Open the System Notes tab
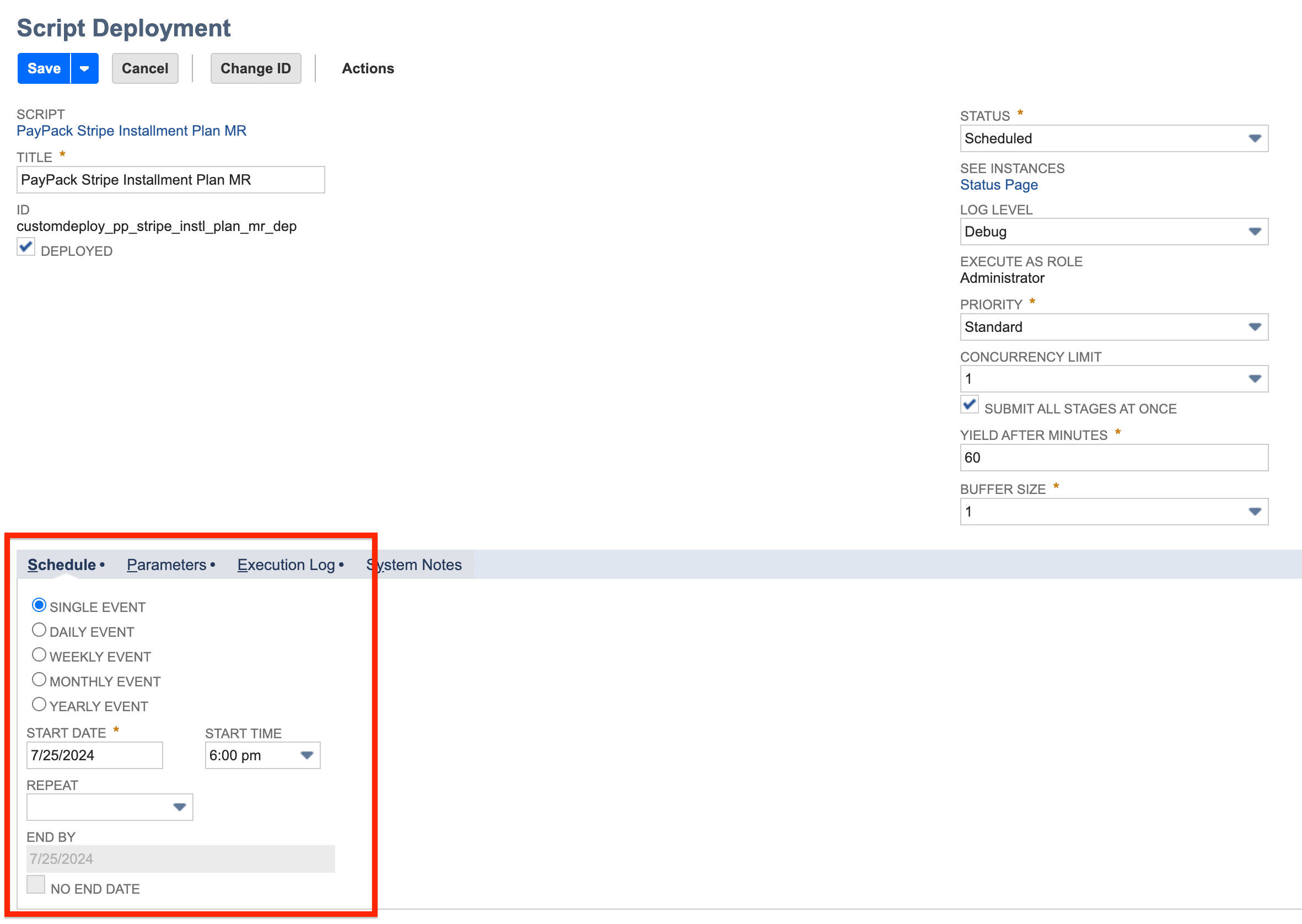Screen dimensions: 1302x924 click(x=413, y=565)
